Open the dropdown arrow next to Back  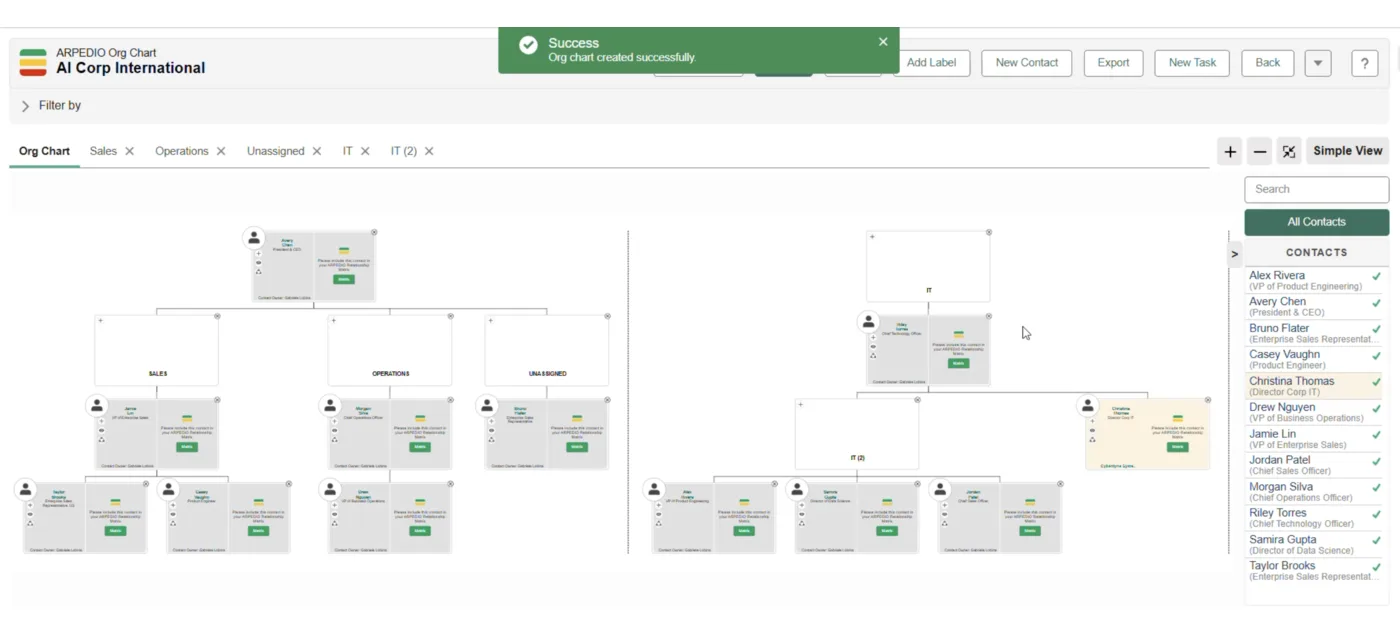1317,63
